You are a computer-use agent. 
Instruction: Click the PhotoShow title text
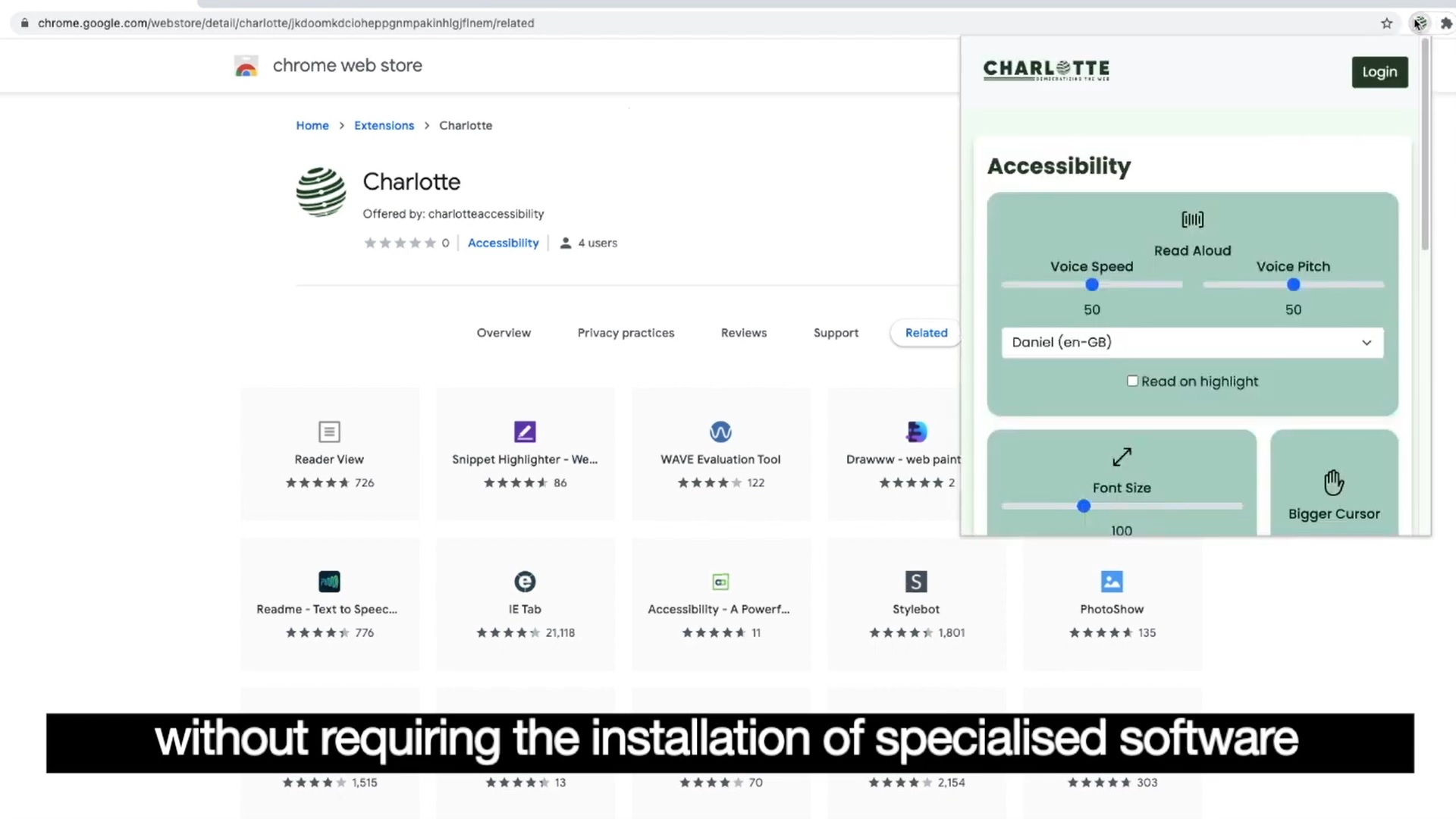click(1112, 609)
